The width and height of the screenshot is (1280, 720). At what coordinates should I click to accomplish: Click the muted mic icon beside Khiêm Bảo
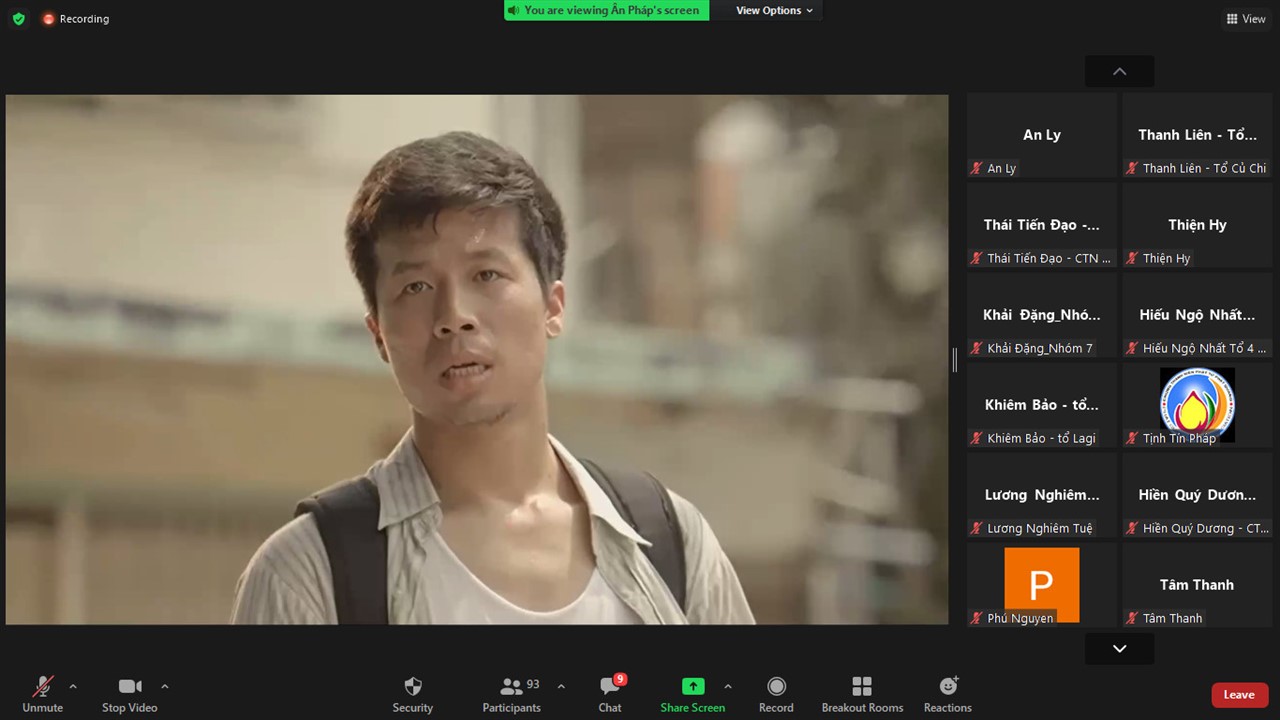tap(977, 439)
